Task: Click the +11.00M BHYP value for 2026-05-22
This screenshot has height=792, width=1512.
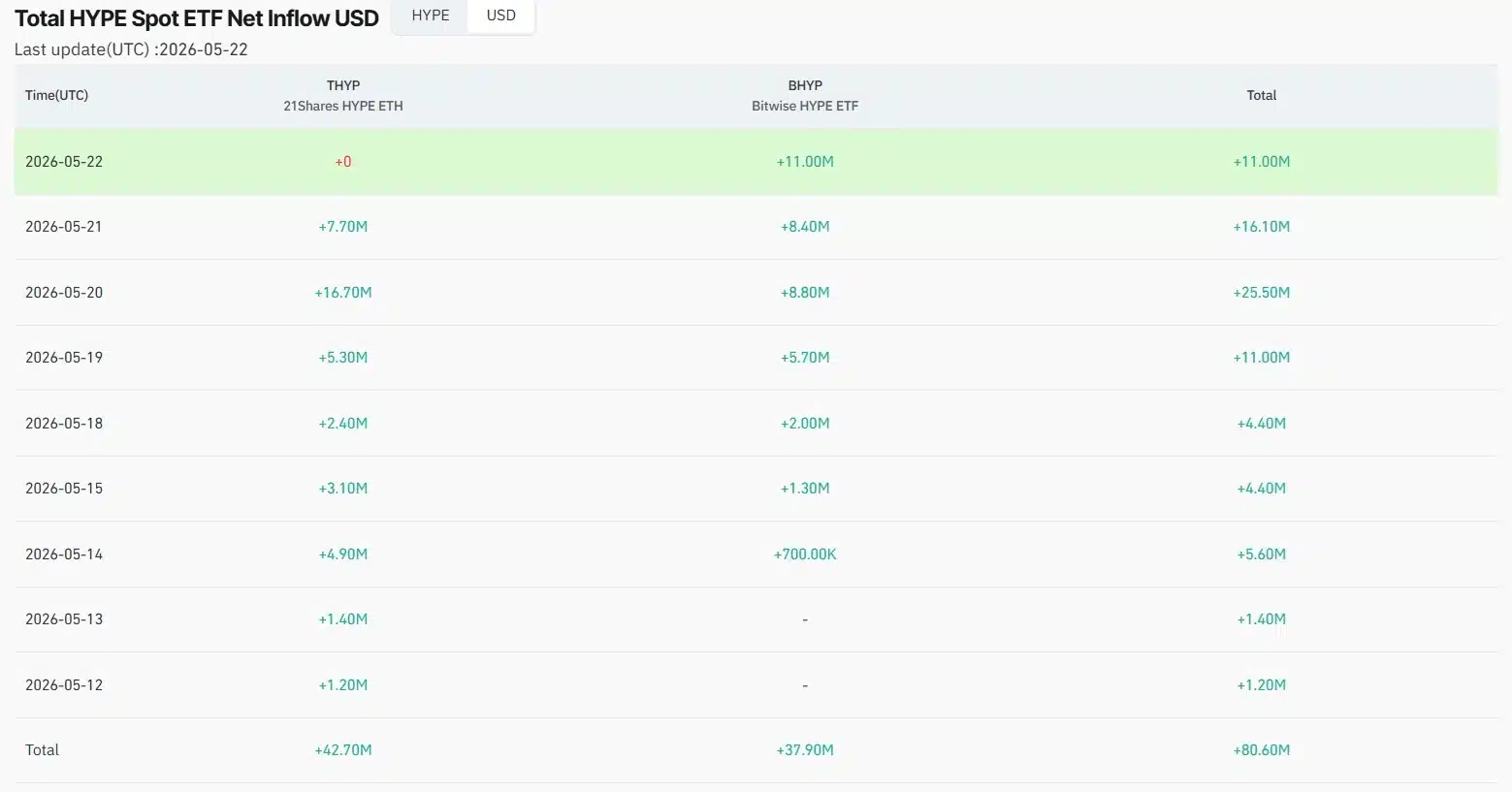Action: 805,162
